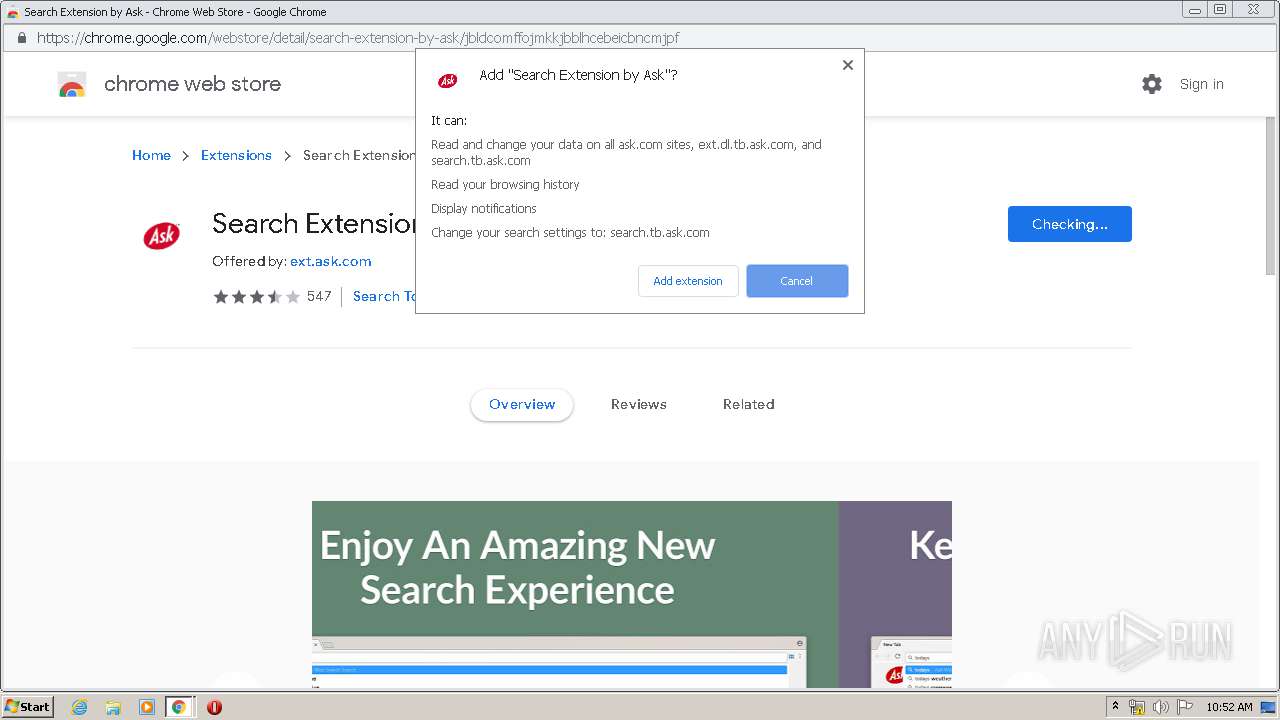Show hidden tray icons arrow
1280x720 pixels.
1115,706
